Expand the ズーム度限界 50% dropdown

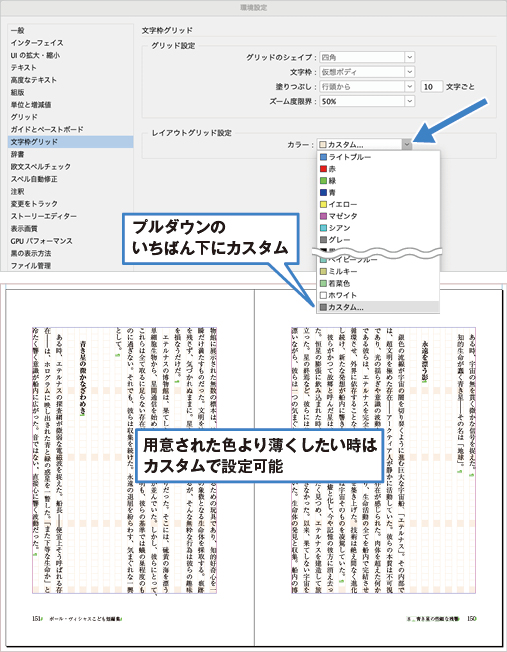coord(410,101)
